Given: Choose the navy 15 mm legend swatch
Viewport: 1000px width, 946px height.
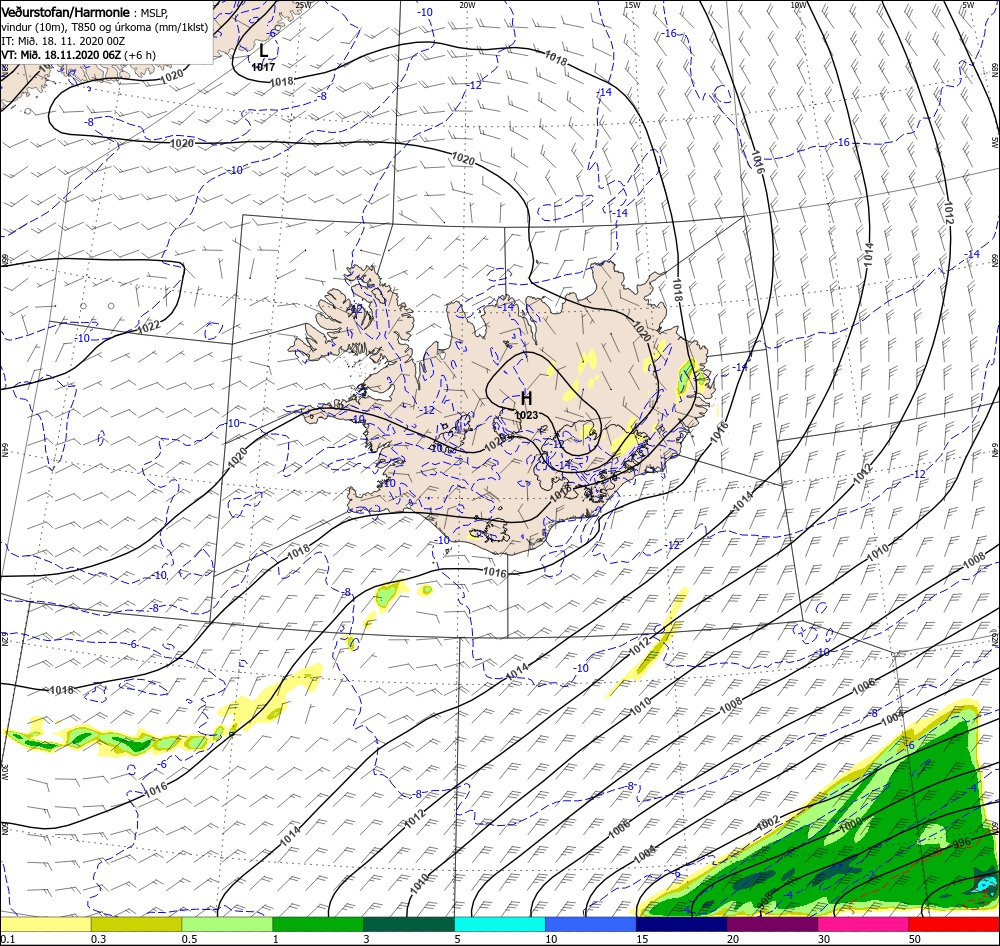Looking at the screenshot, I should coord(682,925).
